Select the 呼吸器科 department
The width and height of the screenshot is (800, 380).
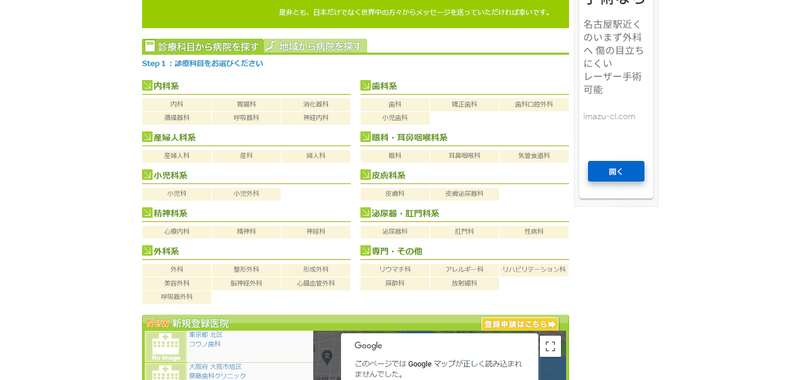246,118
